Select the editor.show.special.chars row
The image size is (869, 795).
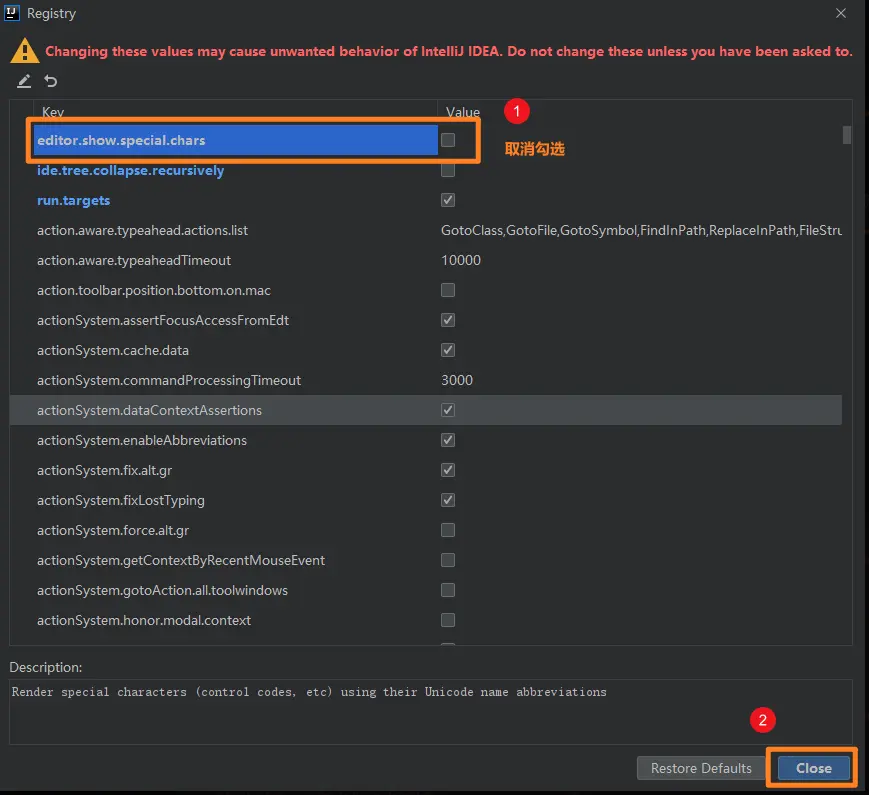point(236,140)
